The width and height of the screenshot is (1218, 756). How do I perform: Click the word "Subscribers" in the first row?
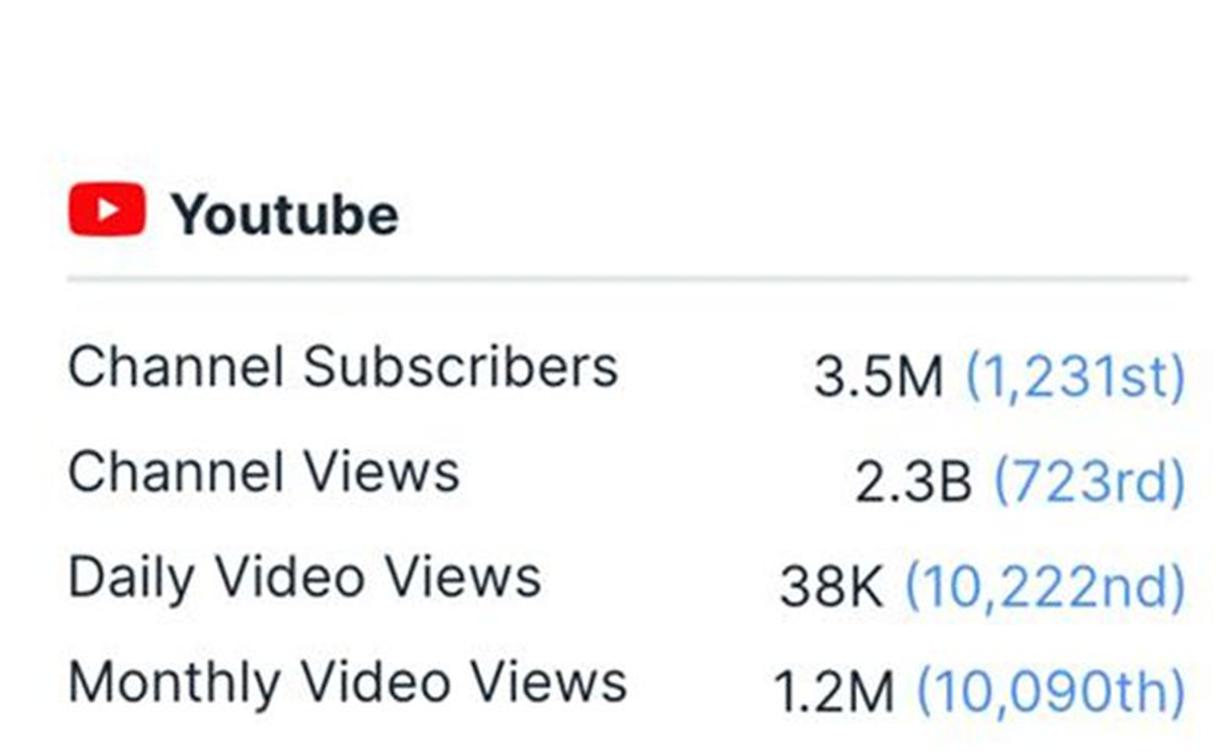(x=460, y=367)
